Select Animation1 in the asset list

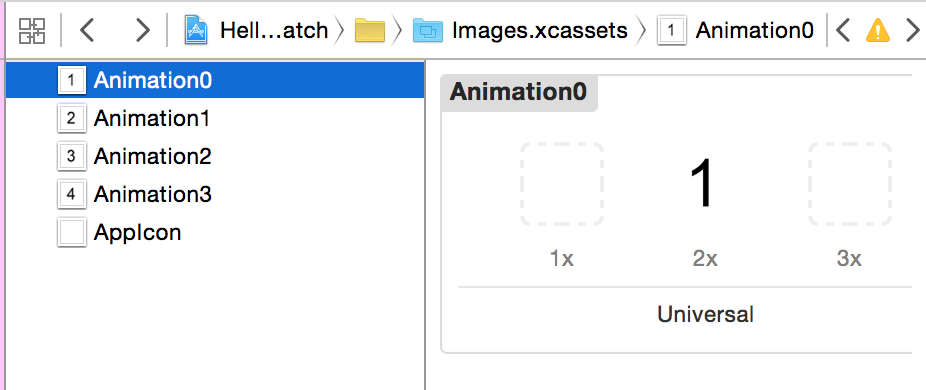215,119
